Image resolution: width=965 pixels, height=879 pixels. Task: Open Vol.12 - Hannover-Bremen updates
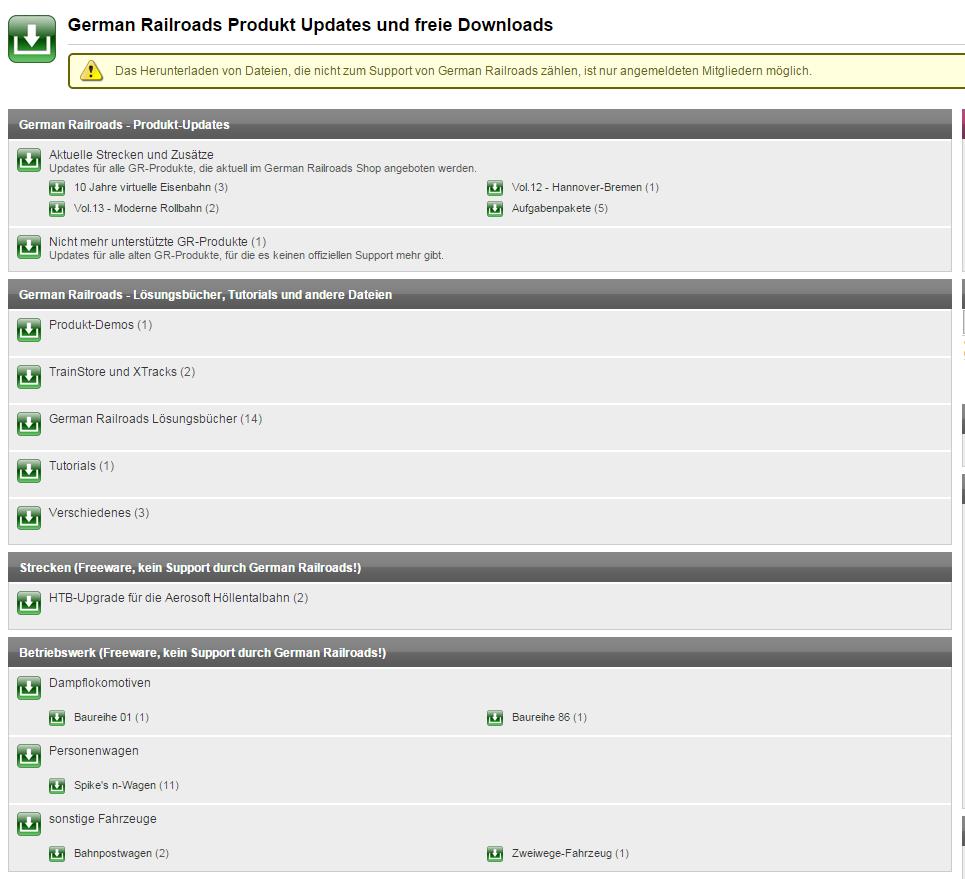point(576,187)
